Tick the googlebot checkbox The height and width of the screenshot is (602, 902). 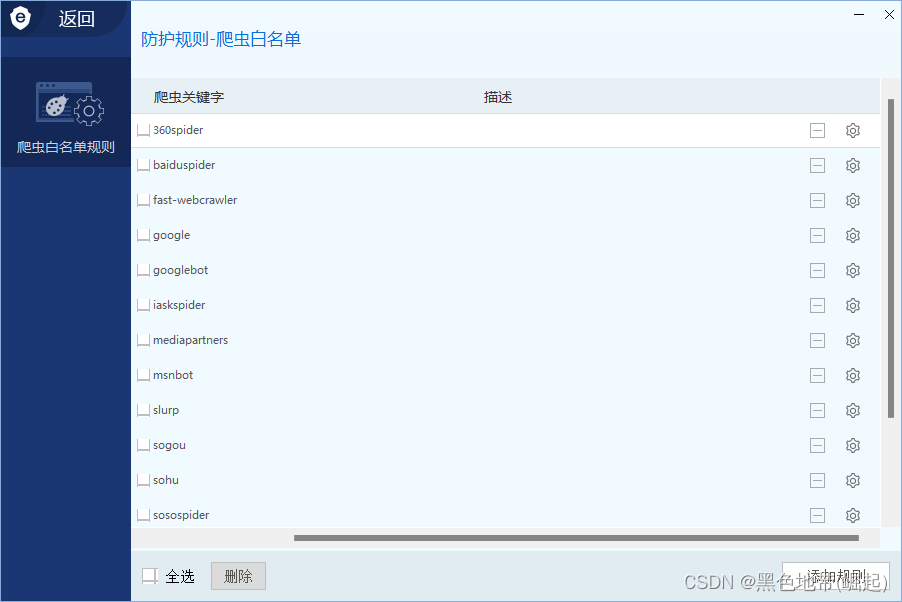143,270
